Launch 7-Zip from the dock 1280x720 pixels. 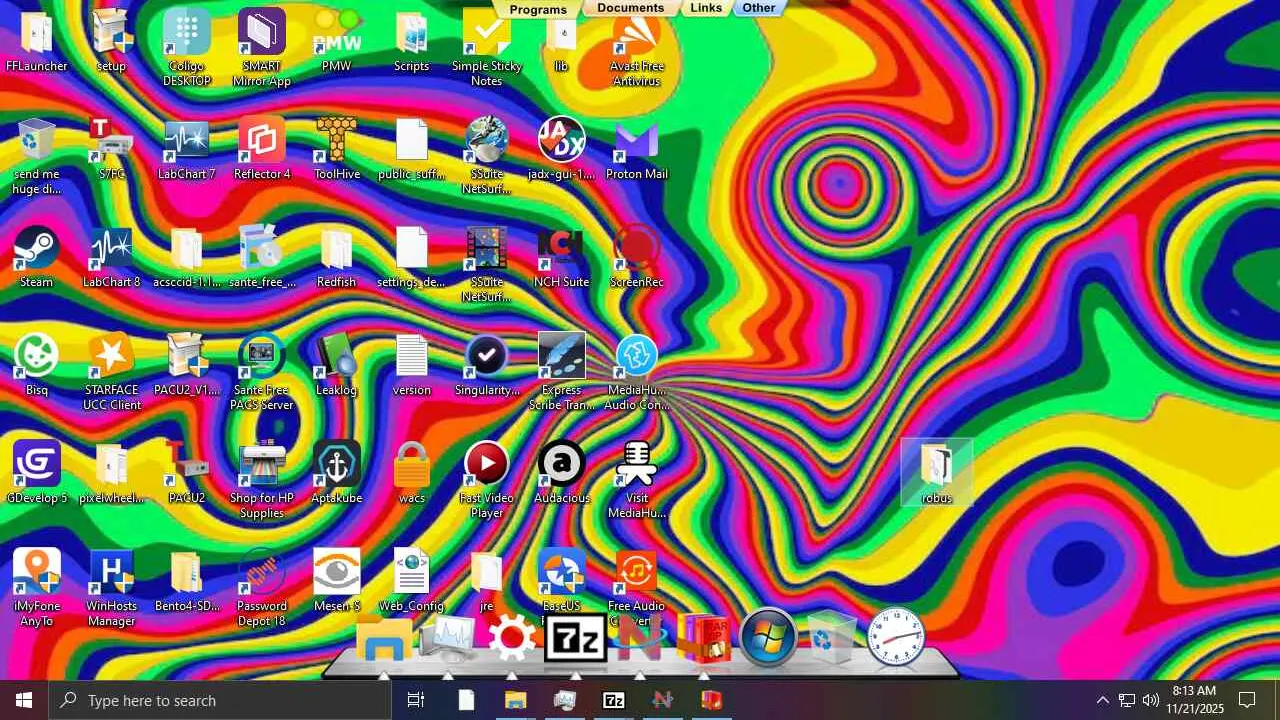pyautogui.click(x=576, y=638)
